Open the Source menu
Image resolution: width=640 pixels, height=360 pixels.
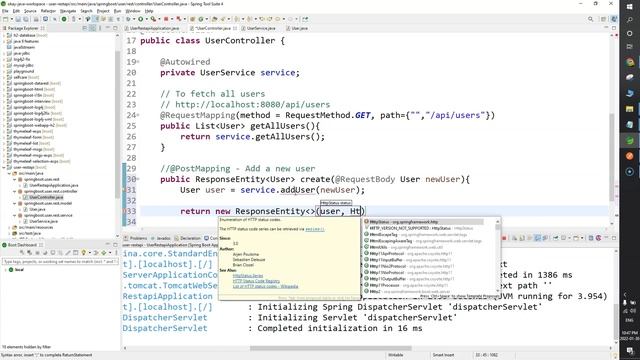coord(30,11)
